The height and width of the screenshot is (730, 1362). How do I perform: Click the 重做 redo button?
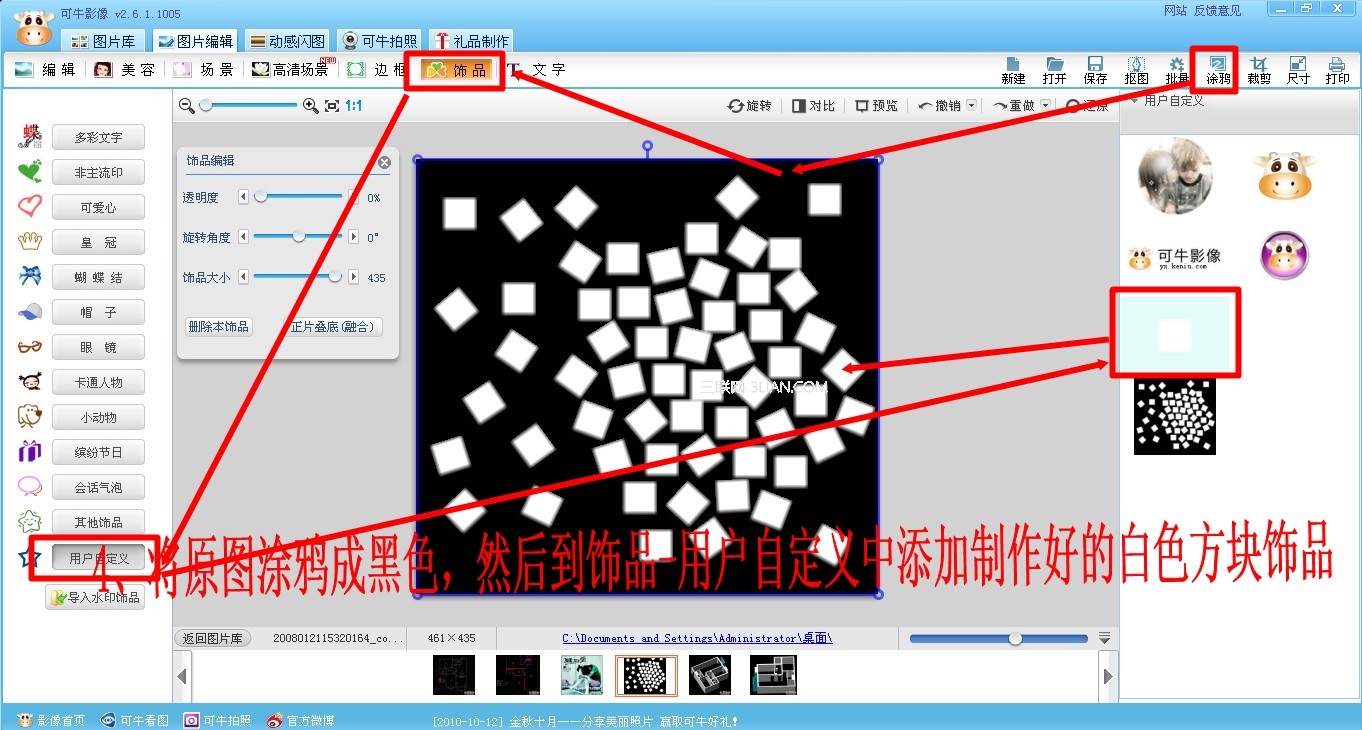1013,105
